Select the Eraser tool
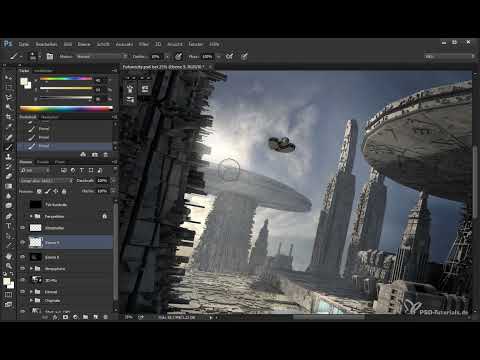Image resolution: width=480 pixels, height=360 pixels. pyautogui.click(x=9, y=176)
